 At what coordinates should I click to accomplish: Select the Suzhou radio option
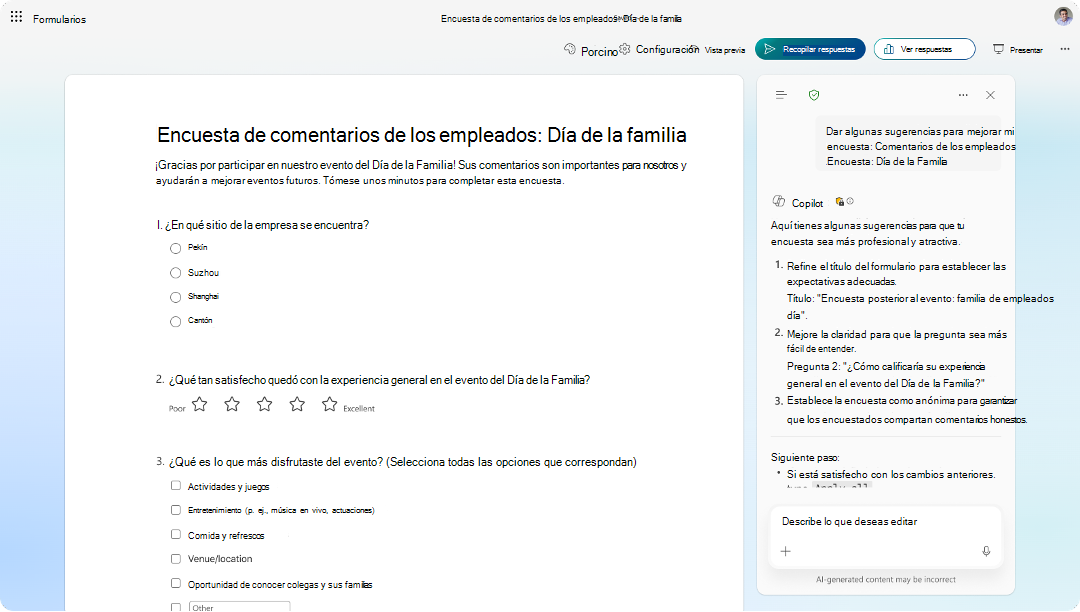click(x=176, y=273)
